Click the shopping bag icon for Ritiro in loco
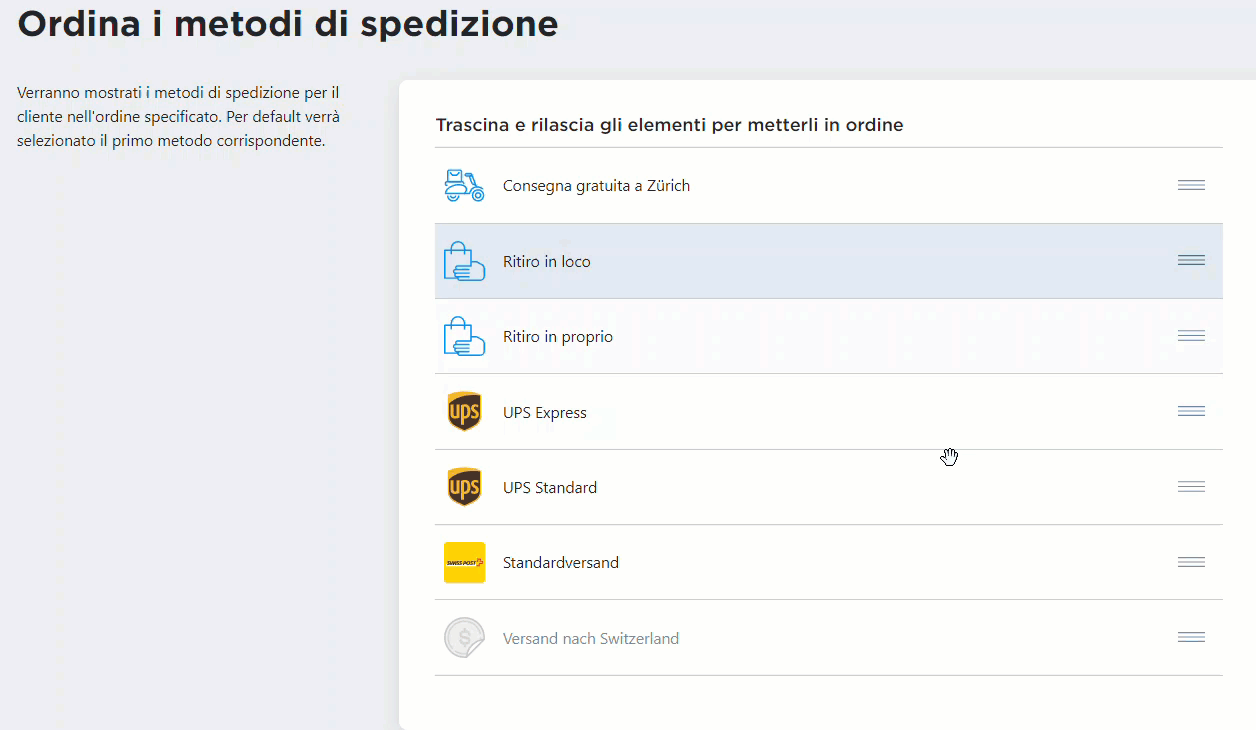The image size is (1256, 730). pyautogui.click(x=464, y=261)
